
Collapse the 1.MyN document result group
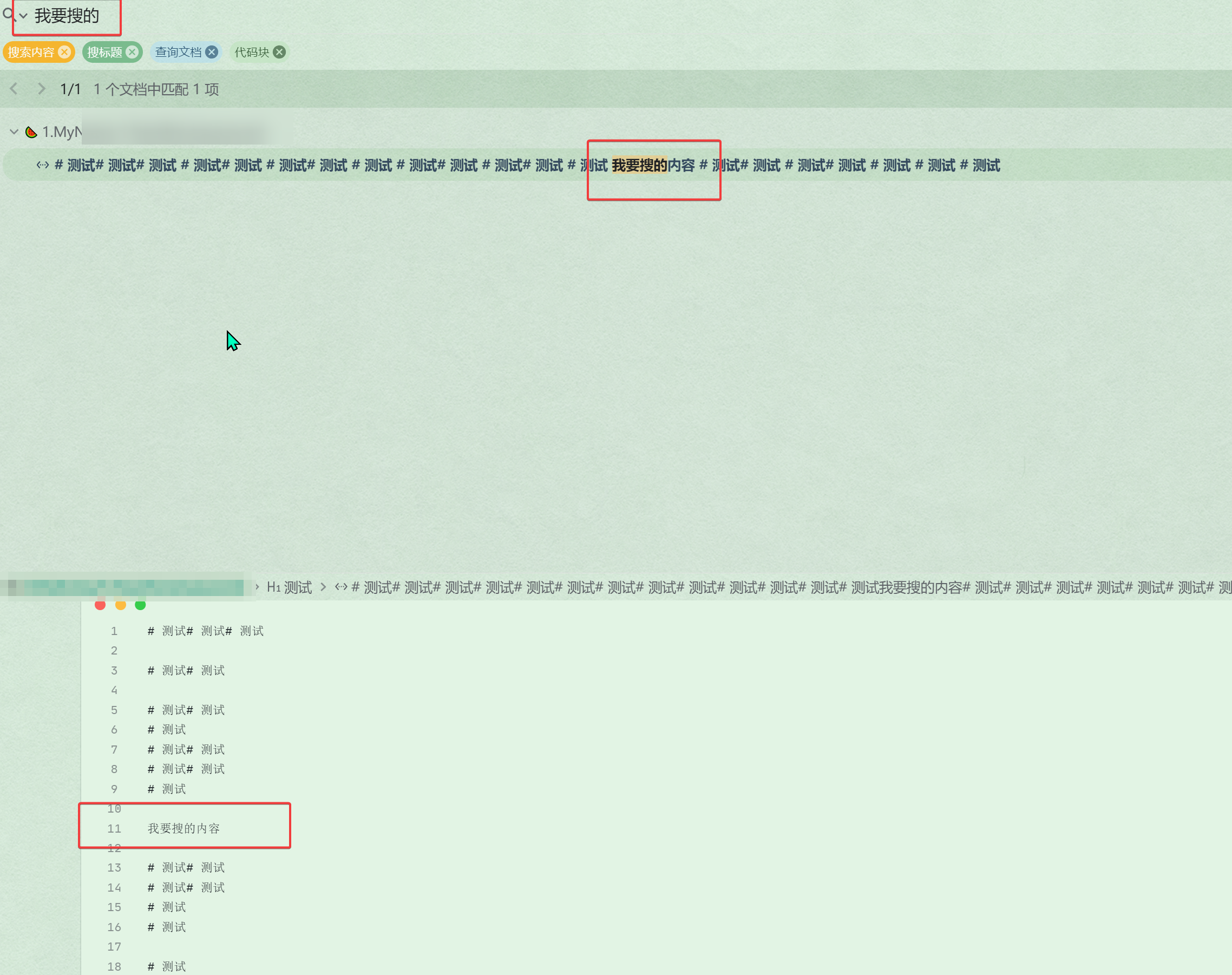click(14, 132)
